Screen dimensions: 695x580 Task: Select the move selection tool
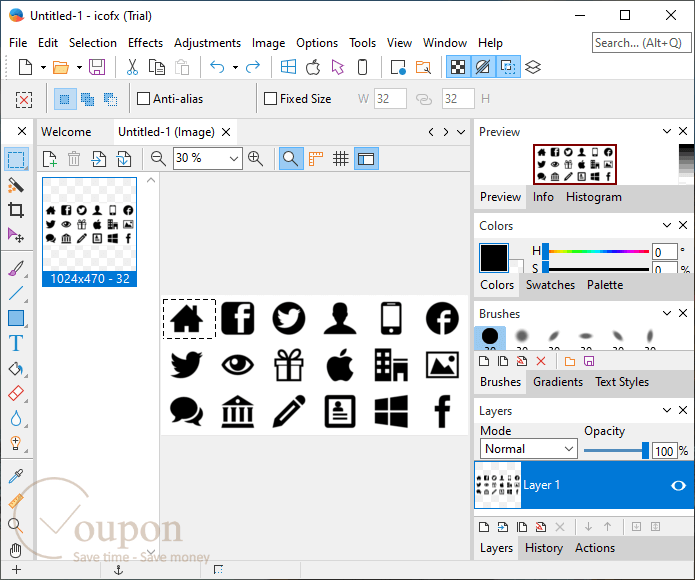16,235
